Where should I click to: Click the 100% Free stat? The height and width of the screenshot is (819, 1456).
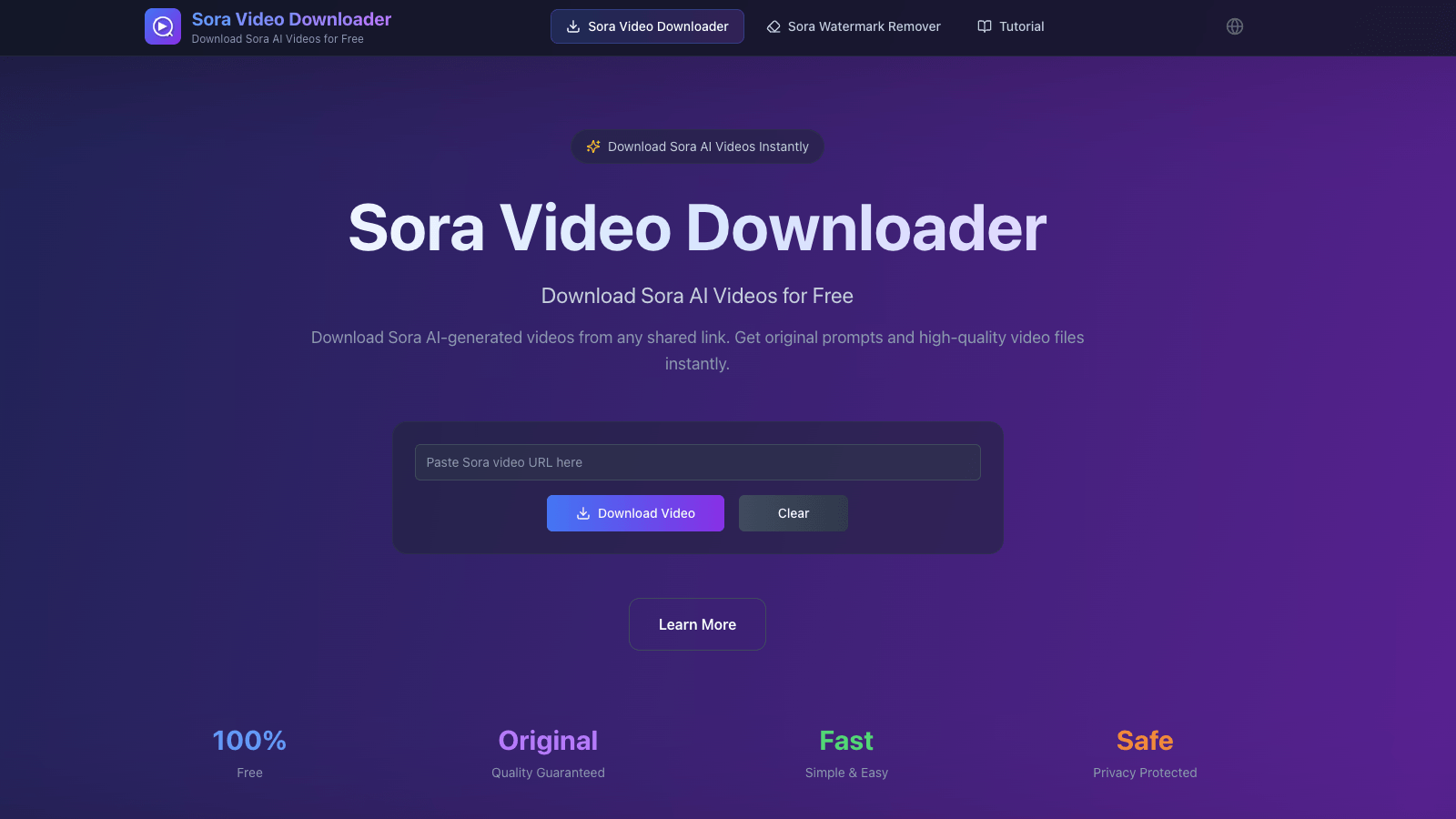click(x=249, y=753)
